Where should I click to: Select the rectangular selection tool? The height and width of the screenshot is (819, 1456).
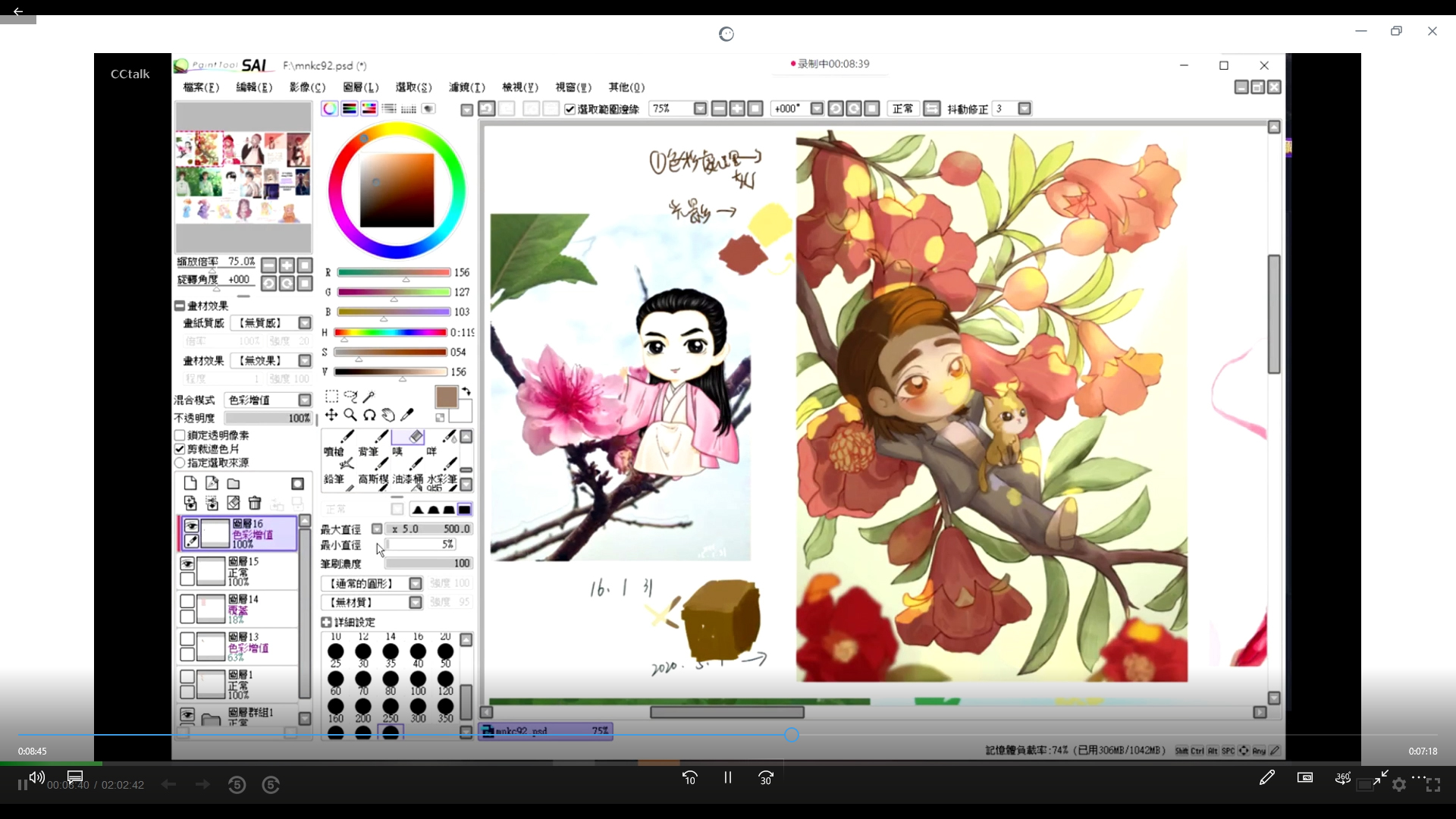[x=331, y=397]
